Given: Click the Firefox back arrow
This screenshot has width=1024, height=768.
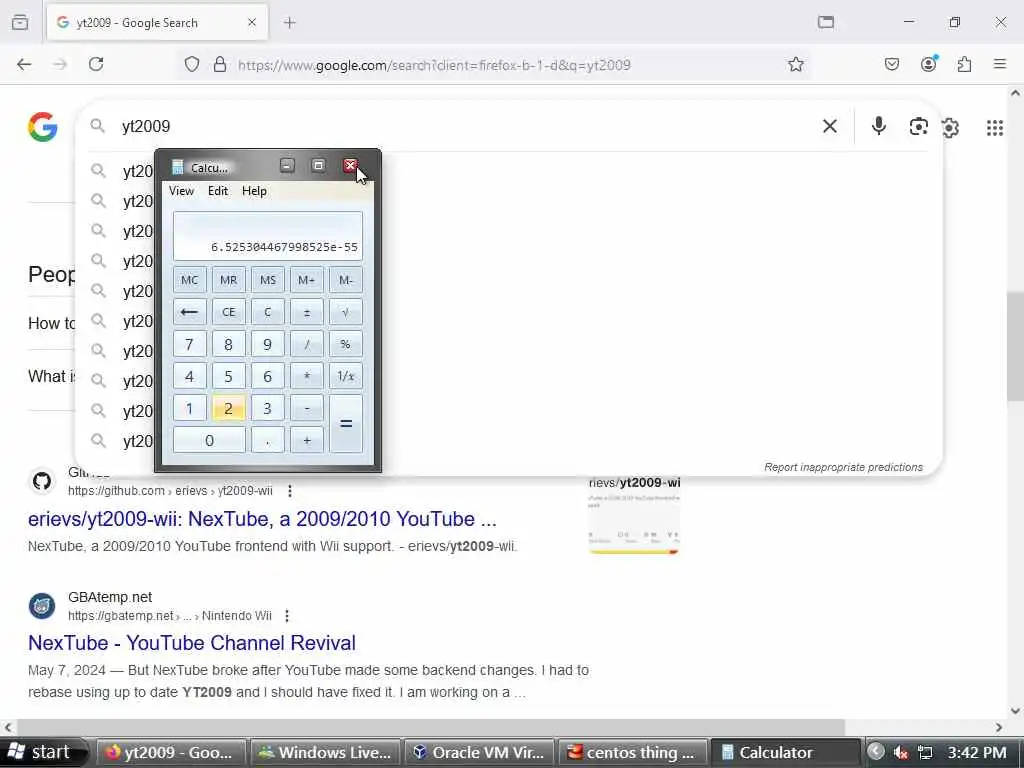Looking at the screenshot, I should pos(24,64).
